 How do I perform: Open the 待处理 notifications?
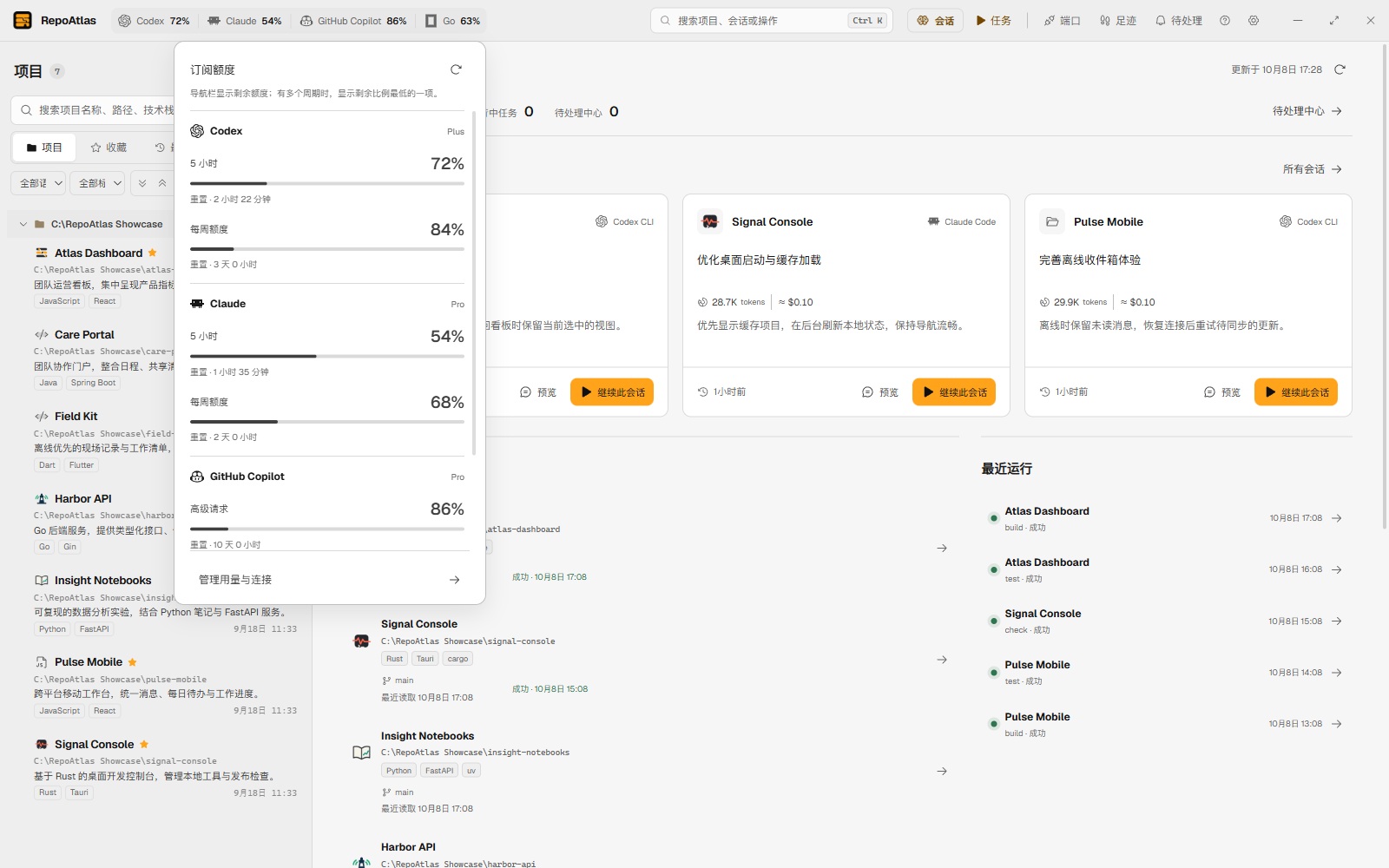pyautogui.click(x=1178, y=21)
